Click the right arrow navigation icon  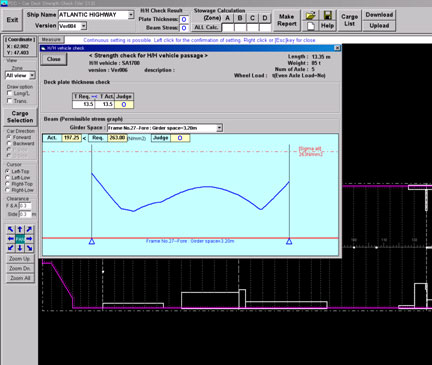click(x=29, y=239)
